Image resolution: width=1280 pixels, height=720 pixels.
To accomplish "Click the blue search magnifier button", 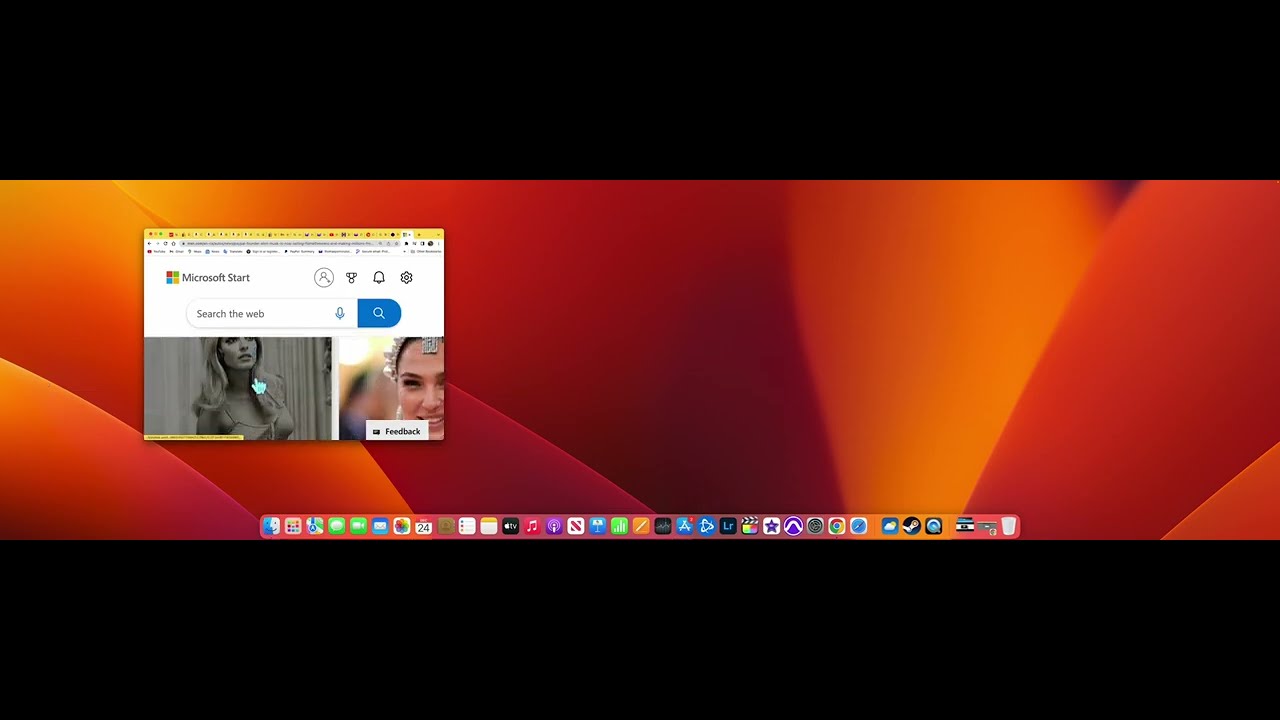I will pyautogui.click(x=379, y=313).
